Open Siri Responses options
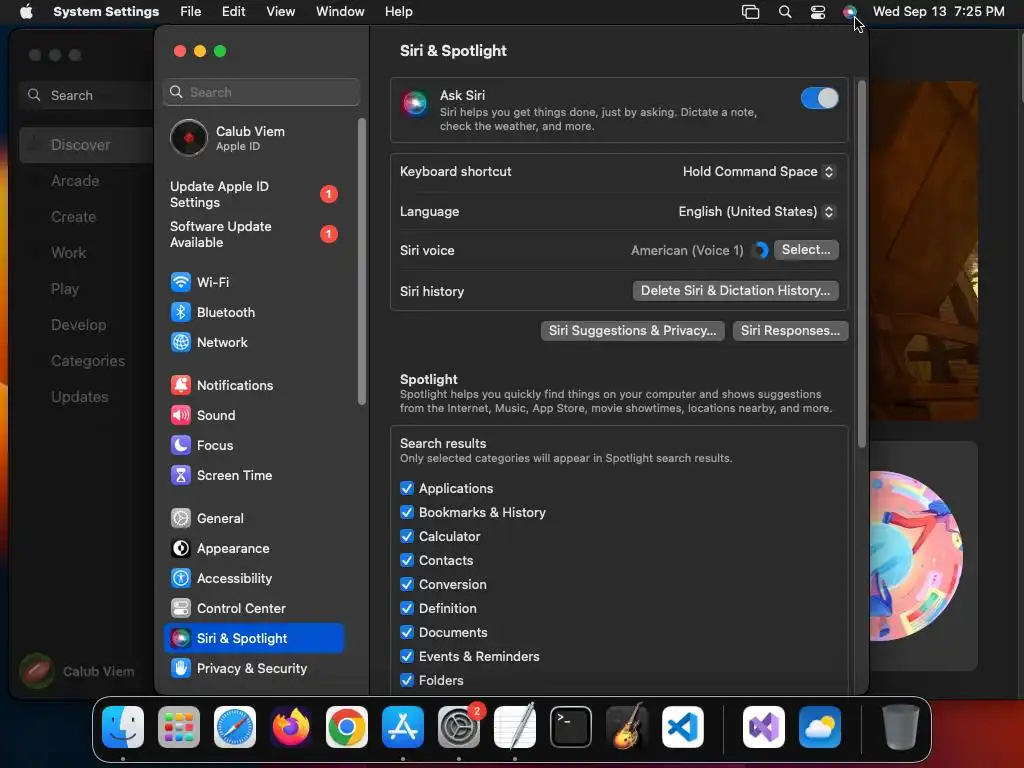This screenshot has height=768, width=1024. (790, 330)
